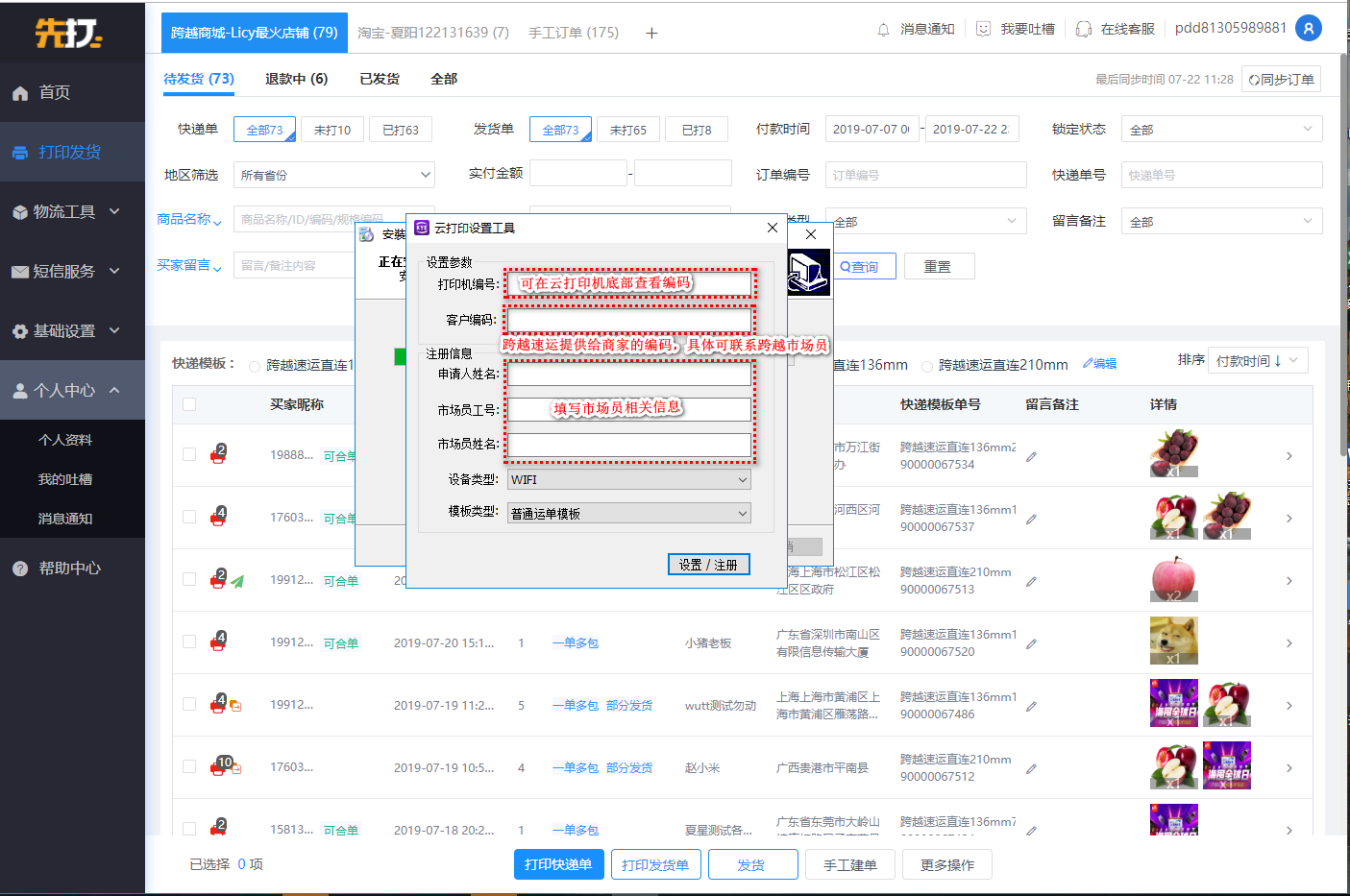Select 跨越速运直连210mm template radio
Image resolution: width=1350 pixels, height=896 pixels.
pos(927,366)
